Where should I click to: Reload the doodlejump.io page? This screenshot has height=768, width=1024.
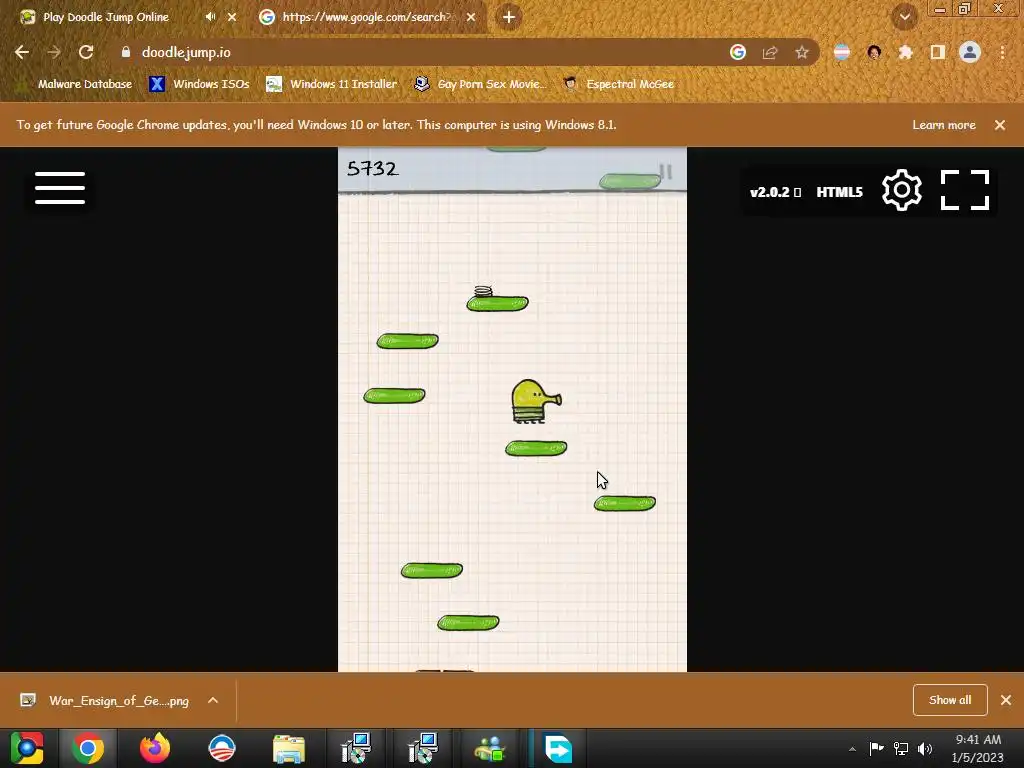click(86, 52)
